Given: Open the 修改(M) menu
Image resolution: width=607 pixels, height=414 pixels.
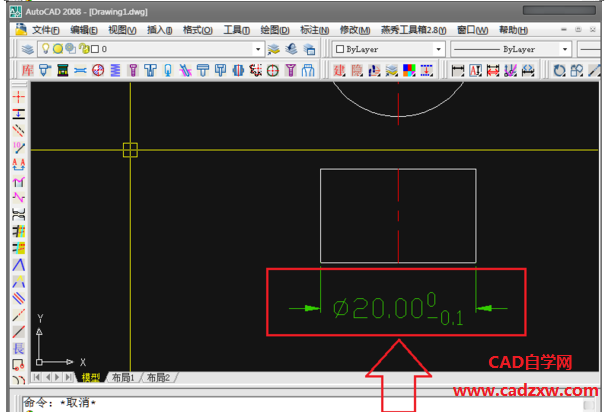Looking at the screenshot, I should point(355,30).
